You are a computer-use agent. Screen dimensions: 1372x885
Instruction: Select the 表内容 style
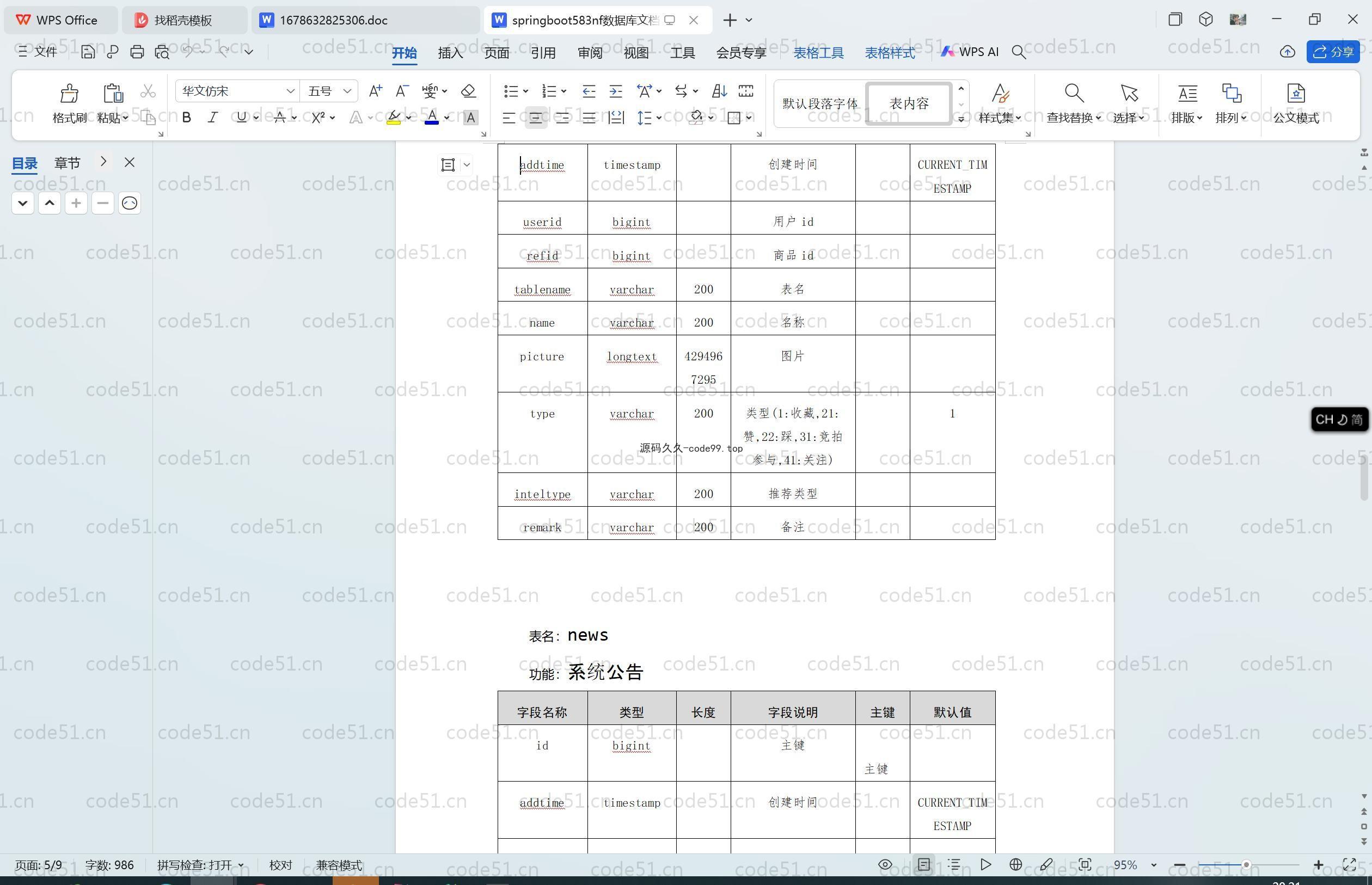(909, 103)
